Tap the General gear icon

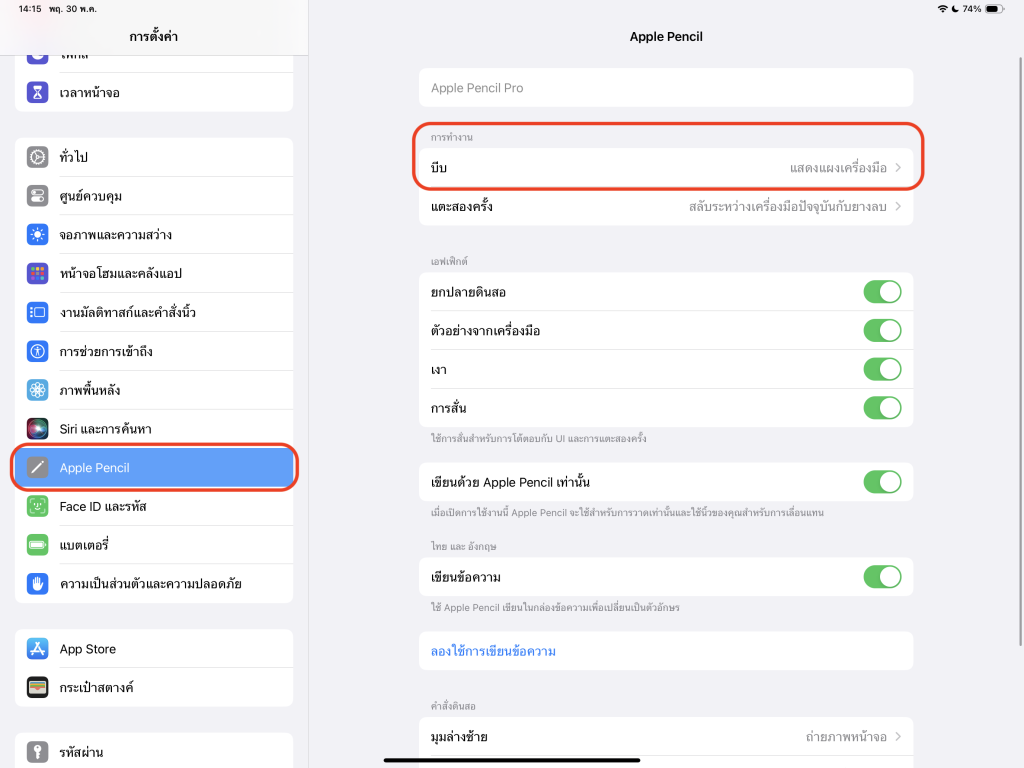(x=38, y=157)
